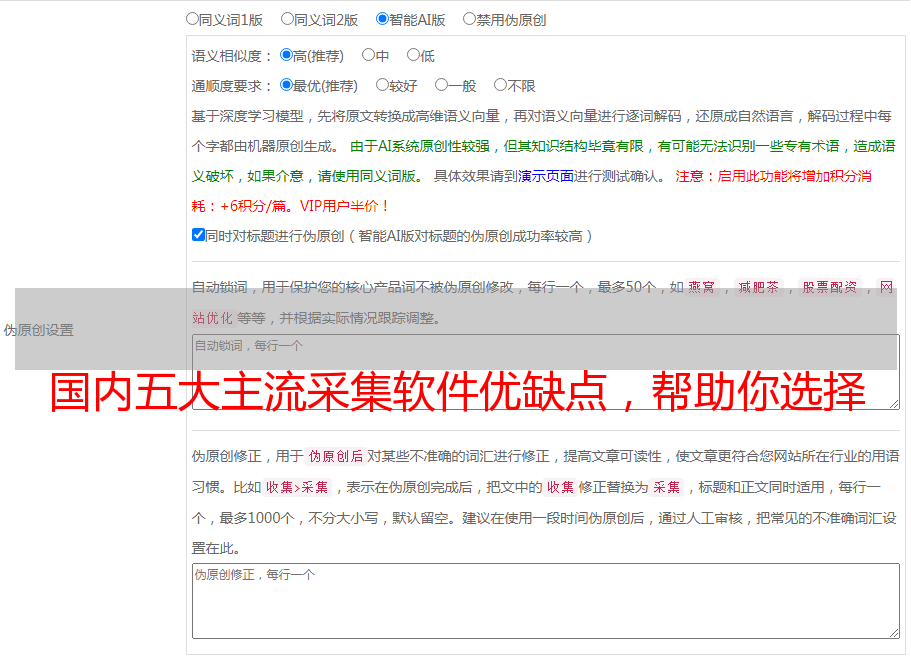Click the resize grip of 伪原创修正 textarea
911x658 pixels.
894,634
